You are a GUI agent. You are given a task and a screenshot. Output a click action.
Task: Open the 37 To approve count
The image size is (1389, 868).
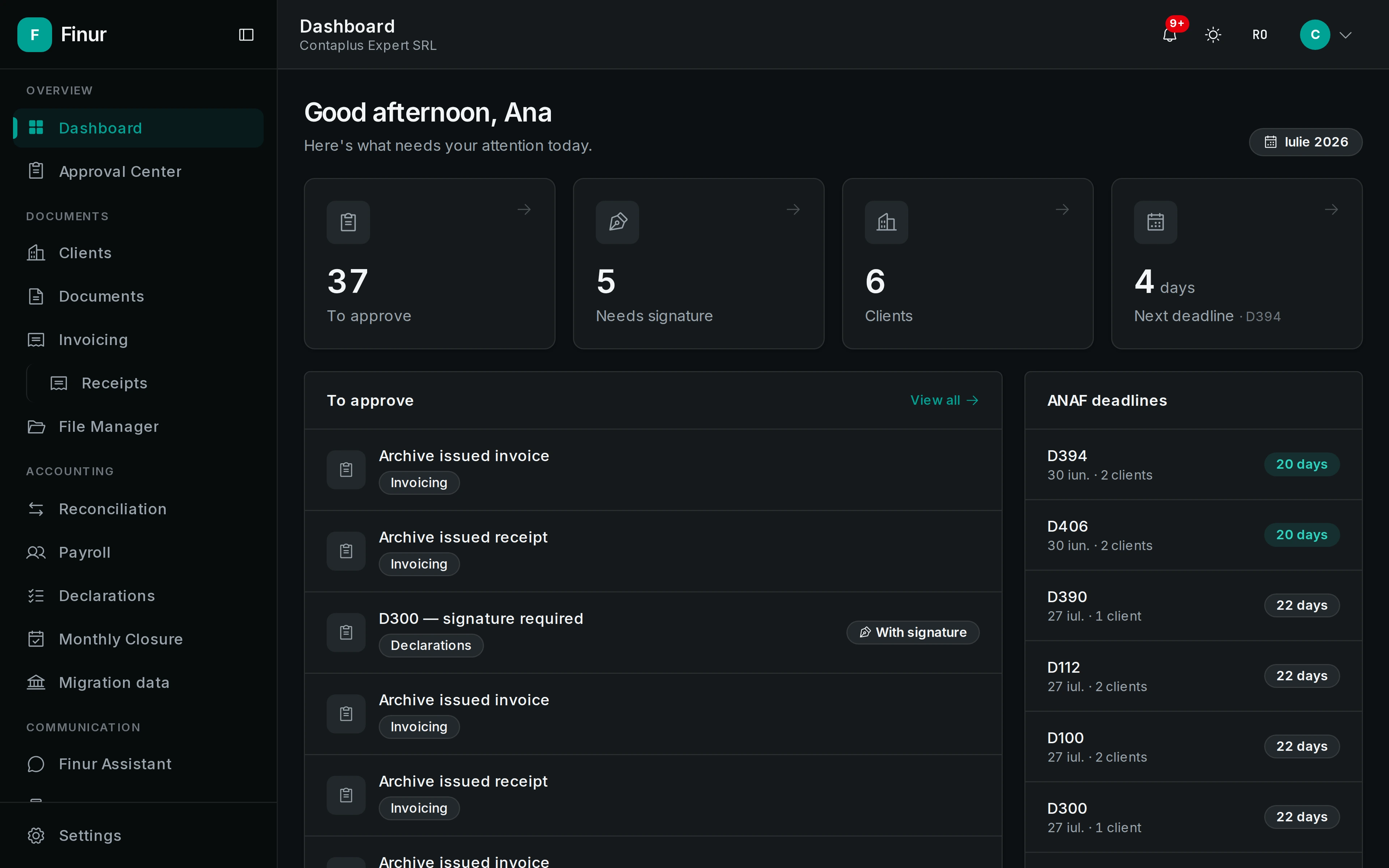pos(348,281)
